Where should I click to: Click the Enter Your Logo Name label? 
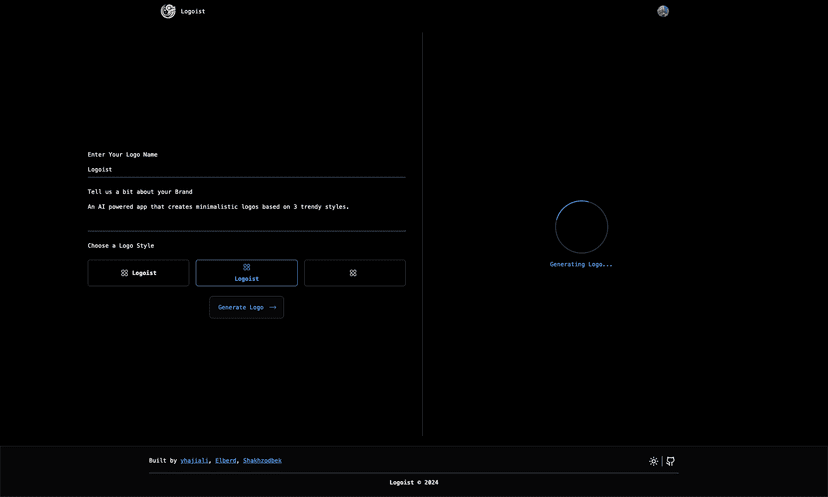click(x=123, y=154)
